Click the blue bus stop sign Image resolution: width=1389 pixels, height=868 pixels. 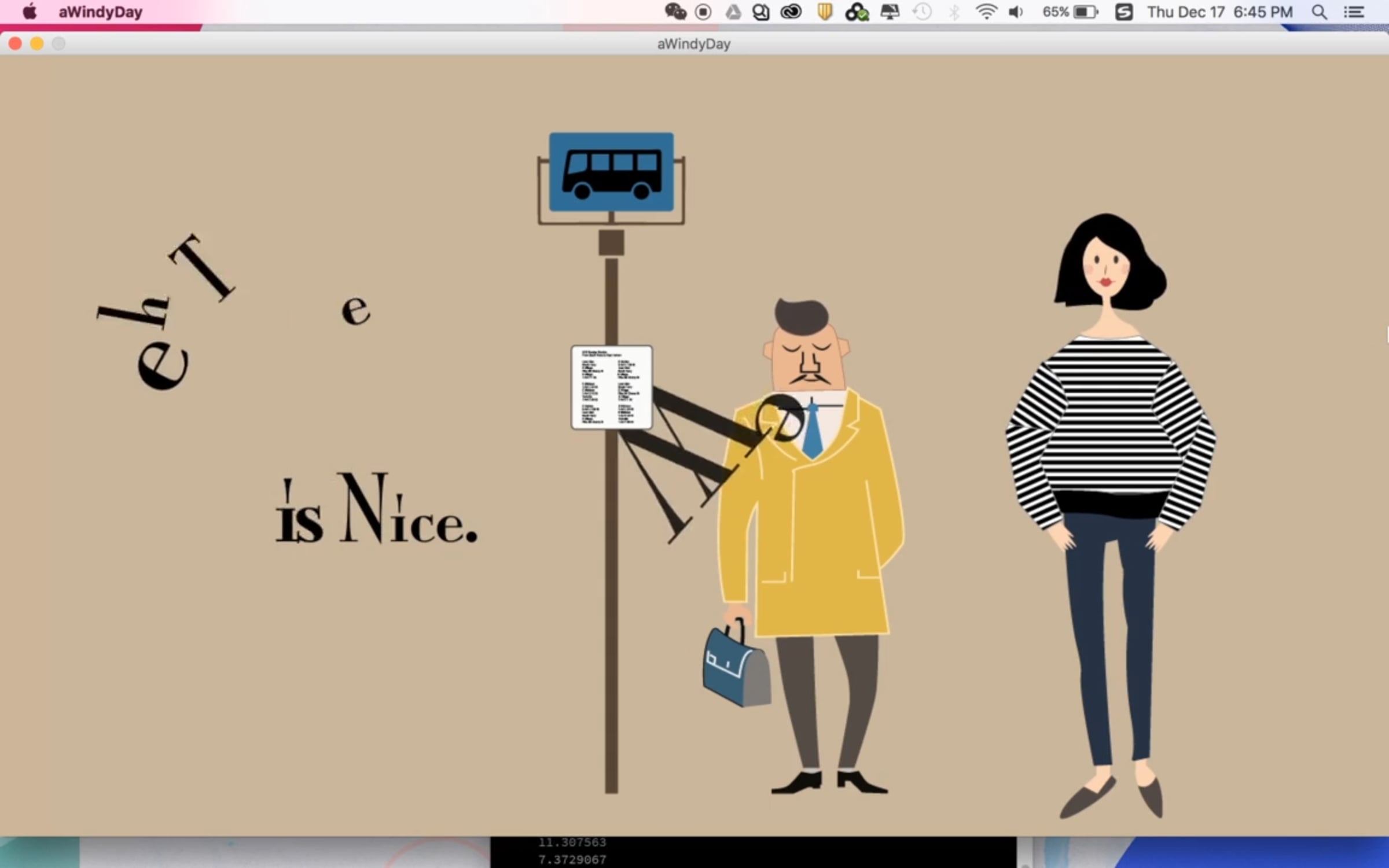tap(611, 172)
